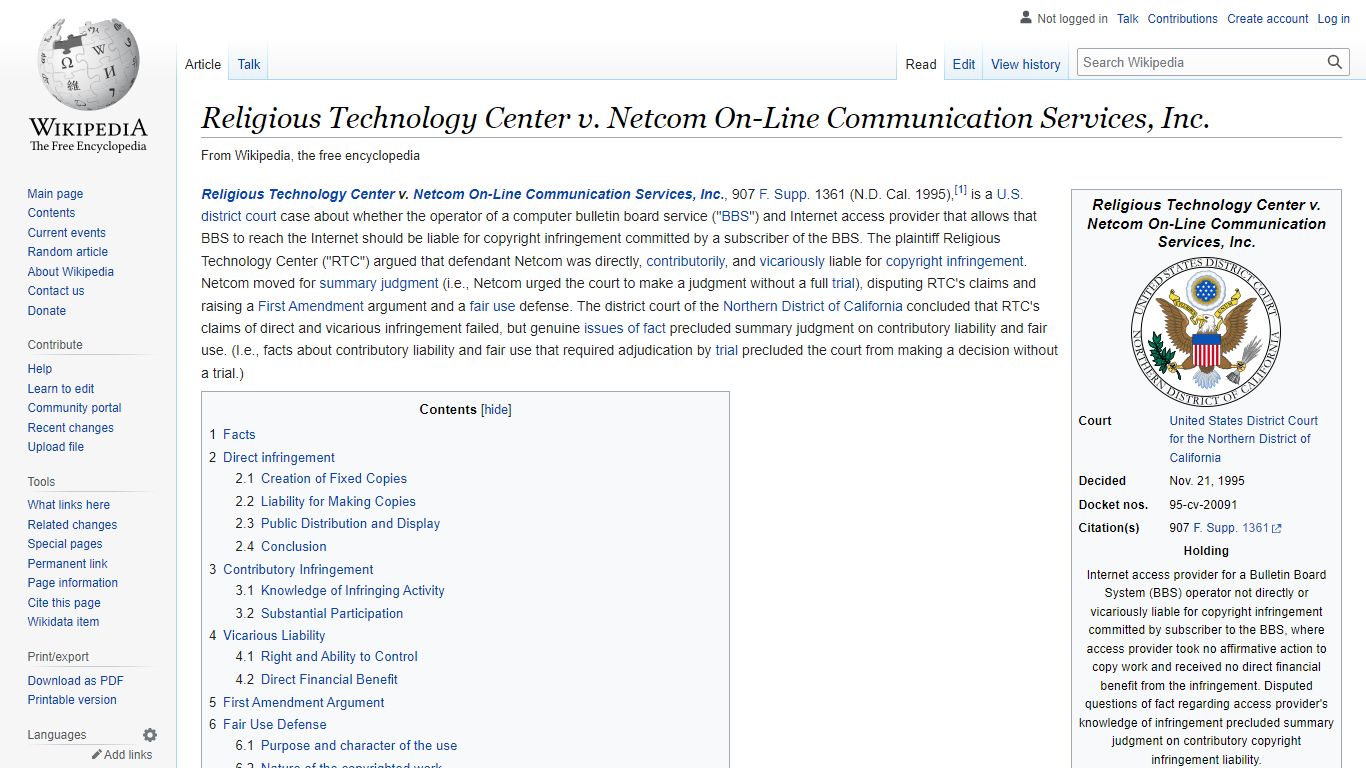The image size is (1366, 768).
Task: Open the Upload file link
Action: tap(55, 447)
